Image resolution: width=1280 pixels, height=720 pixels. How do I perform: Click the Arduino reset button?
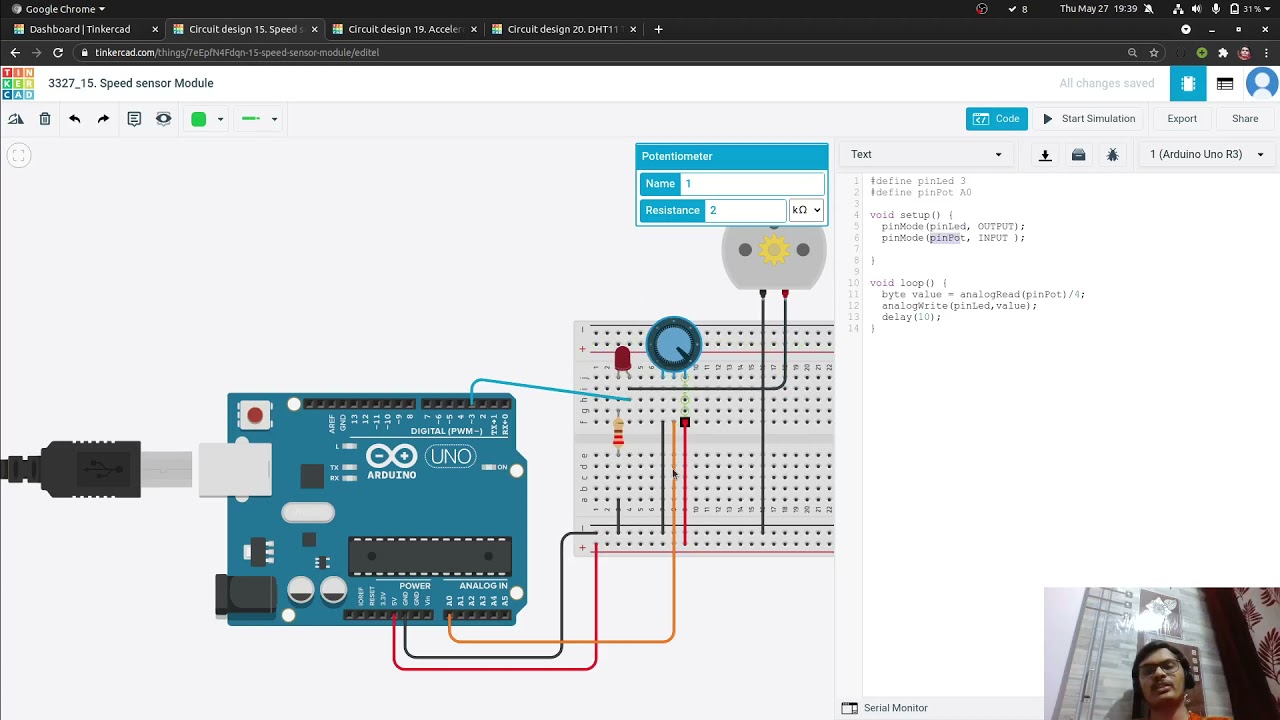tap(255, 415)
